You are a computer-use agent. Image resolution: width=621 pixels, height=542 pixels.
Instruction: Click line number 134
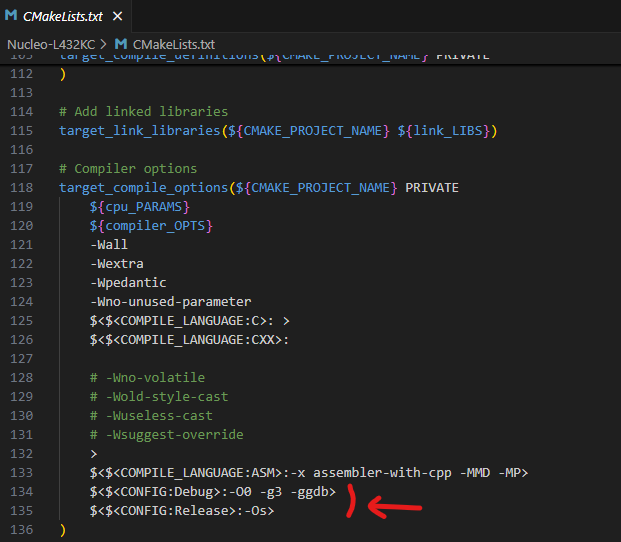click(21, 492)
